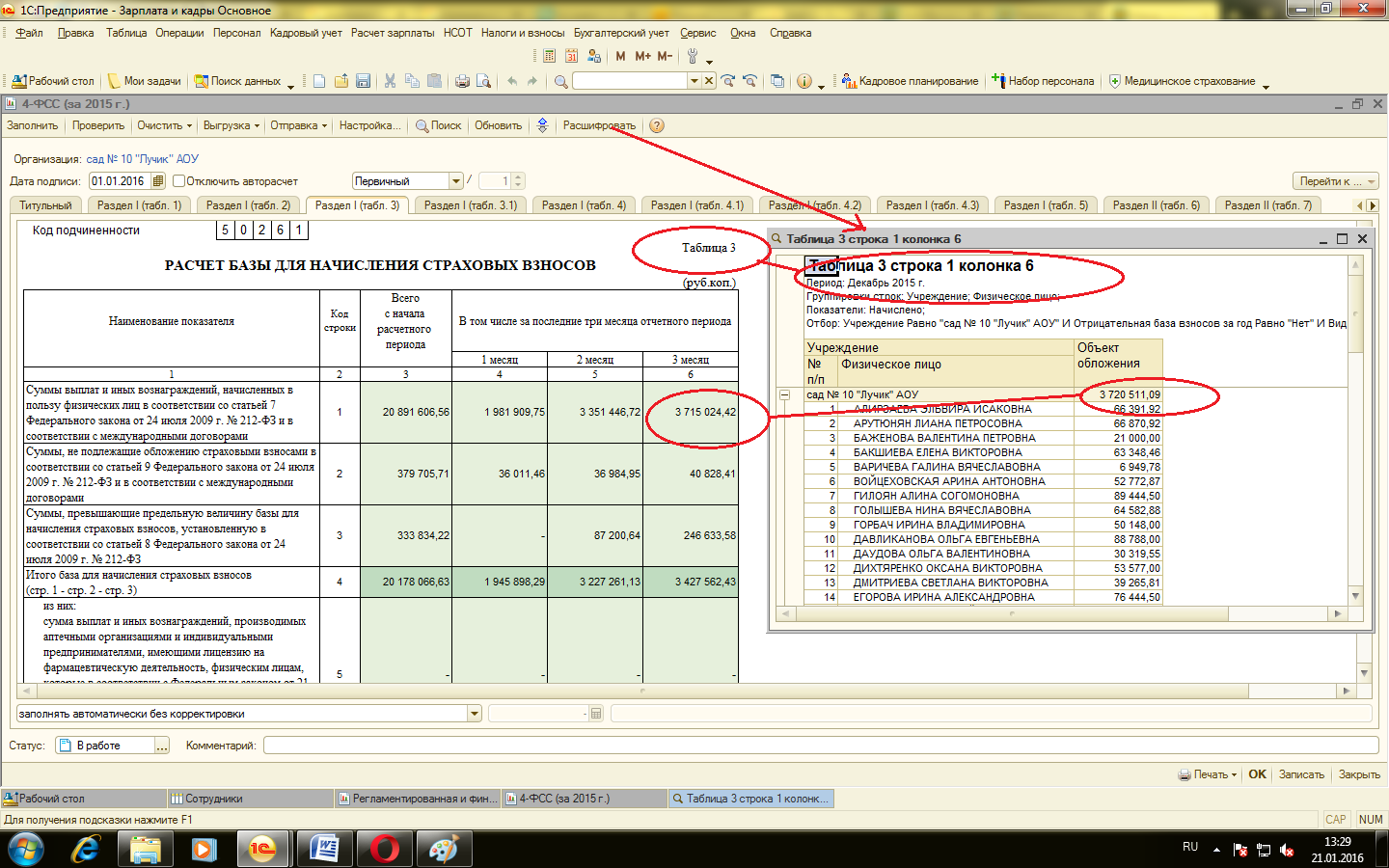The image size is (1389, 868).
Task: Click the Комментарий input field
Action: click(x=820, y=746)
